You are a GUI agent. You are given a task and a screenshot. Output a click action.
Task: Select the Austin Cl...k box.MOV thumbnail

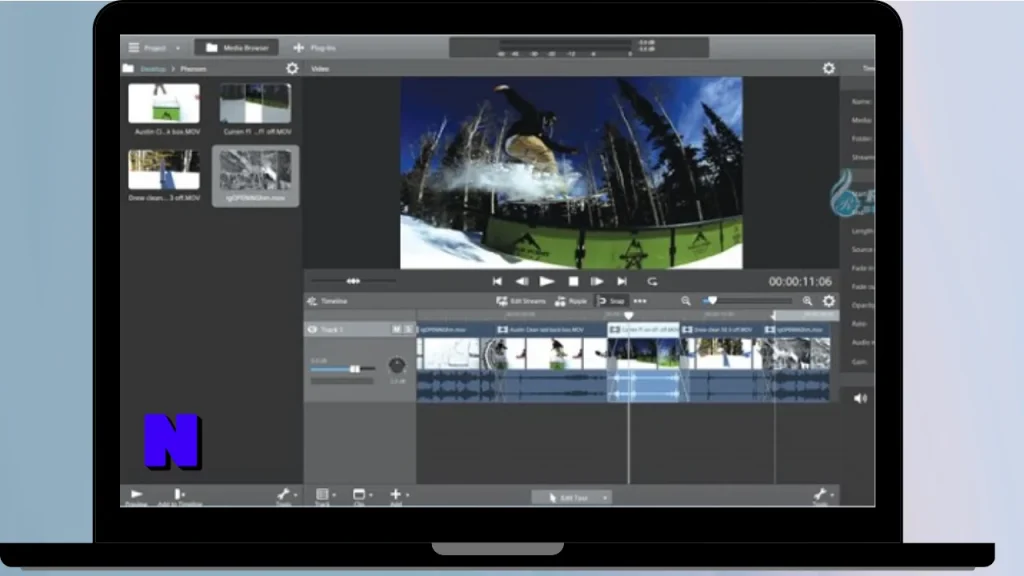point(164,103)
